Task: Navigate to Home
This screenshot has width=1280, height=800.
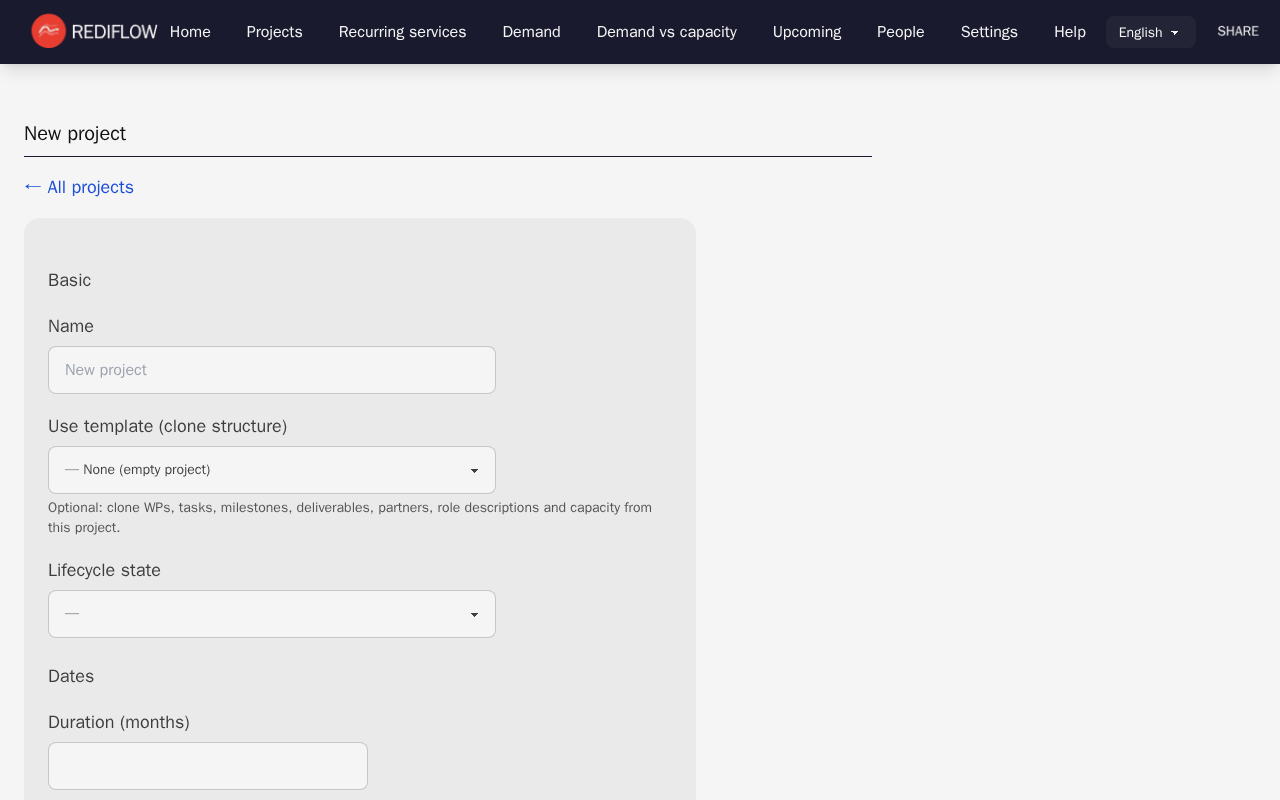Action: click(x=190, y=32)
